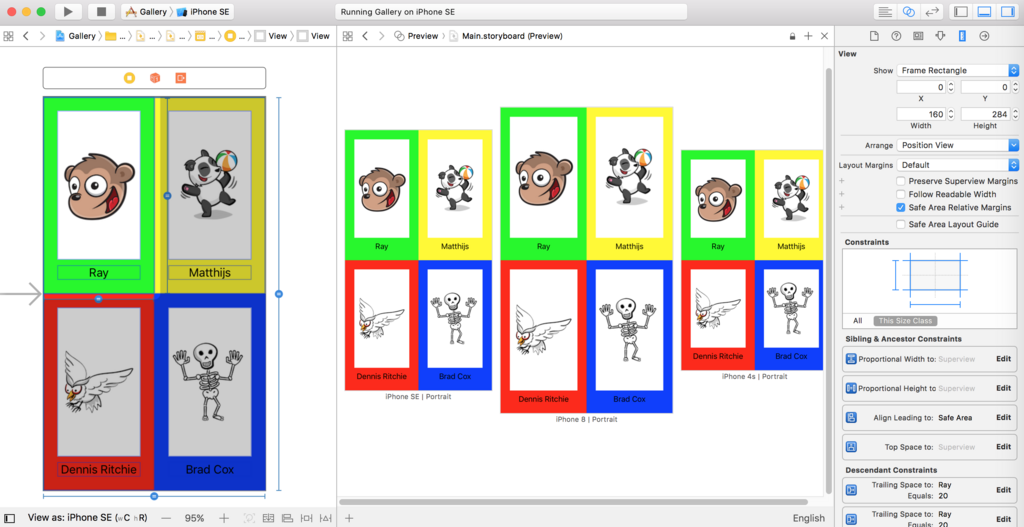Image resolution: width=1024 pixels, height=527 pixels.
Task: Click the Stop button in toolbar
Action: pos(101,12)
